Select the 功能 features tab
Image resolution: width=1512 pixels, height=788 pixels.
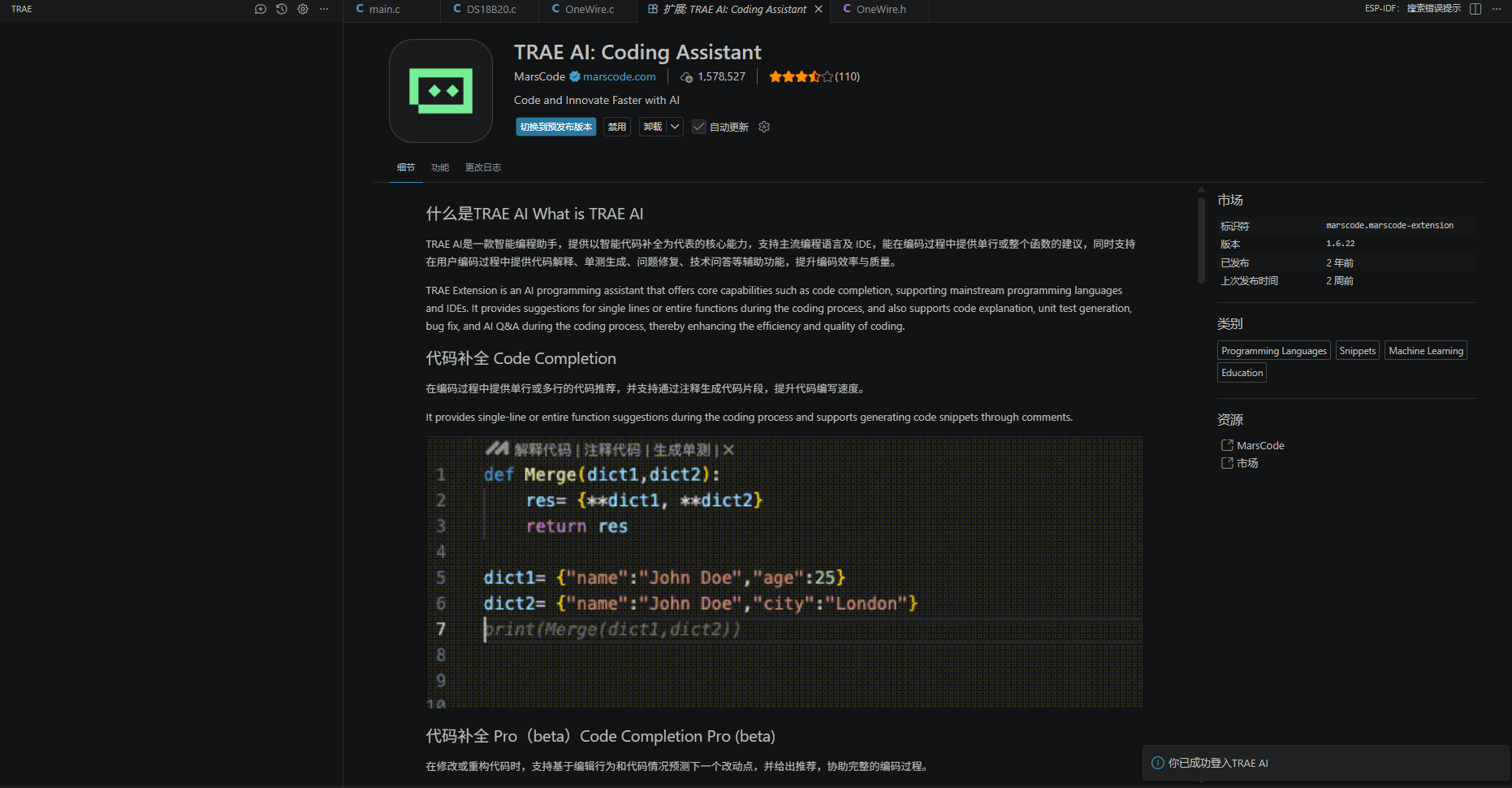(x=440, y=167)
